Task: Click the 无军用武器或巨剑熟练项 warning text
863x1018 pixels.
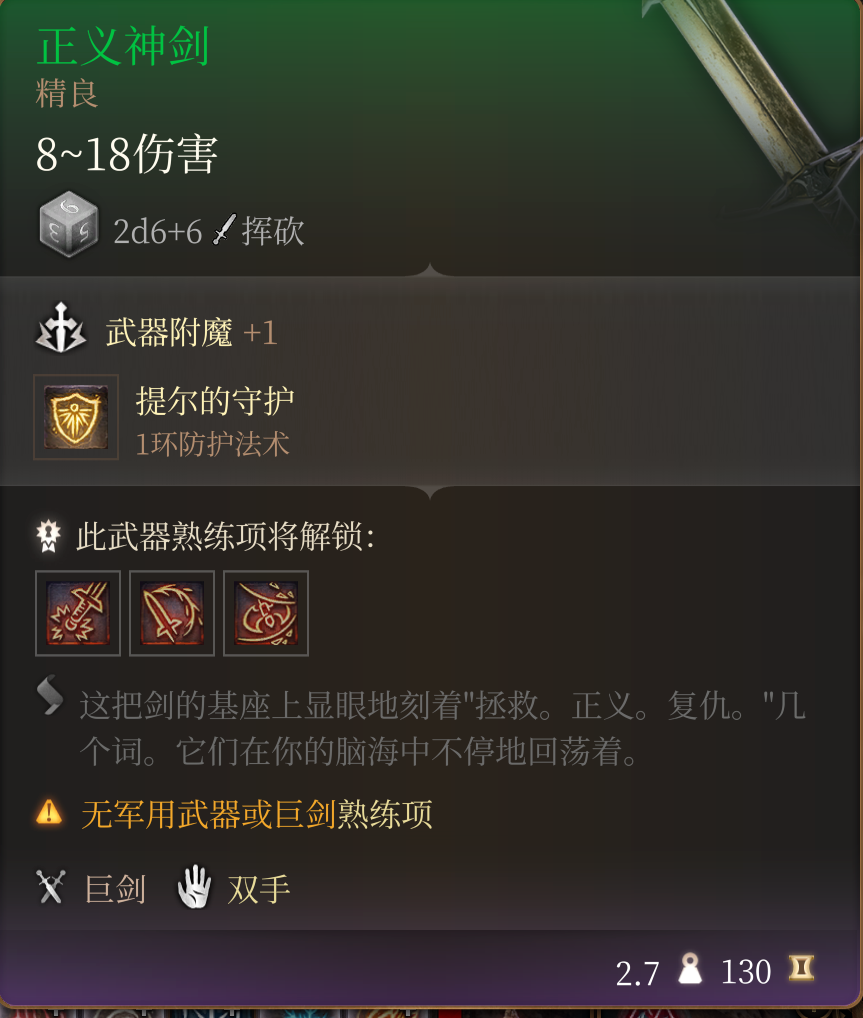Action: 256,813
